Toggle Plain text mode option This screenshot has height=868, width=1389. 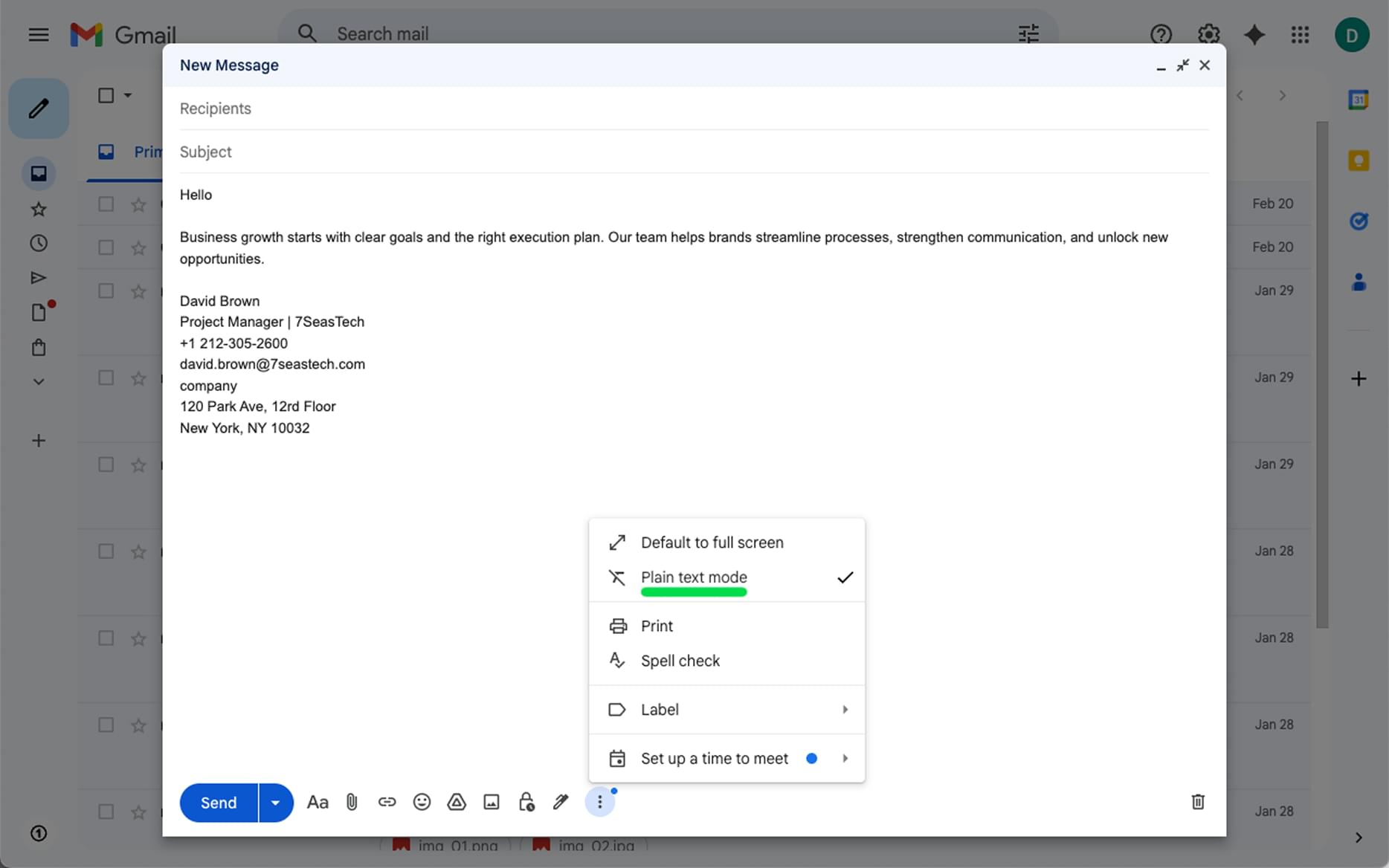pyautogui.click(x=726, y=577)
